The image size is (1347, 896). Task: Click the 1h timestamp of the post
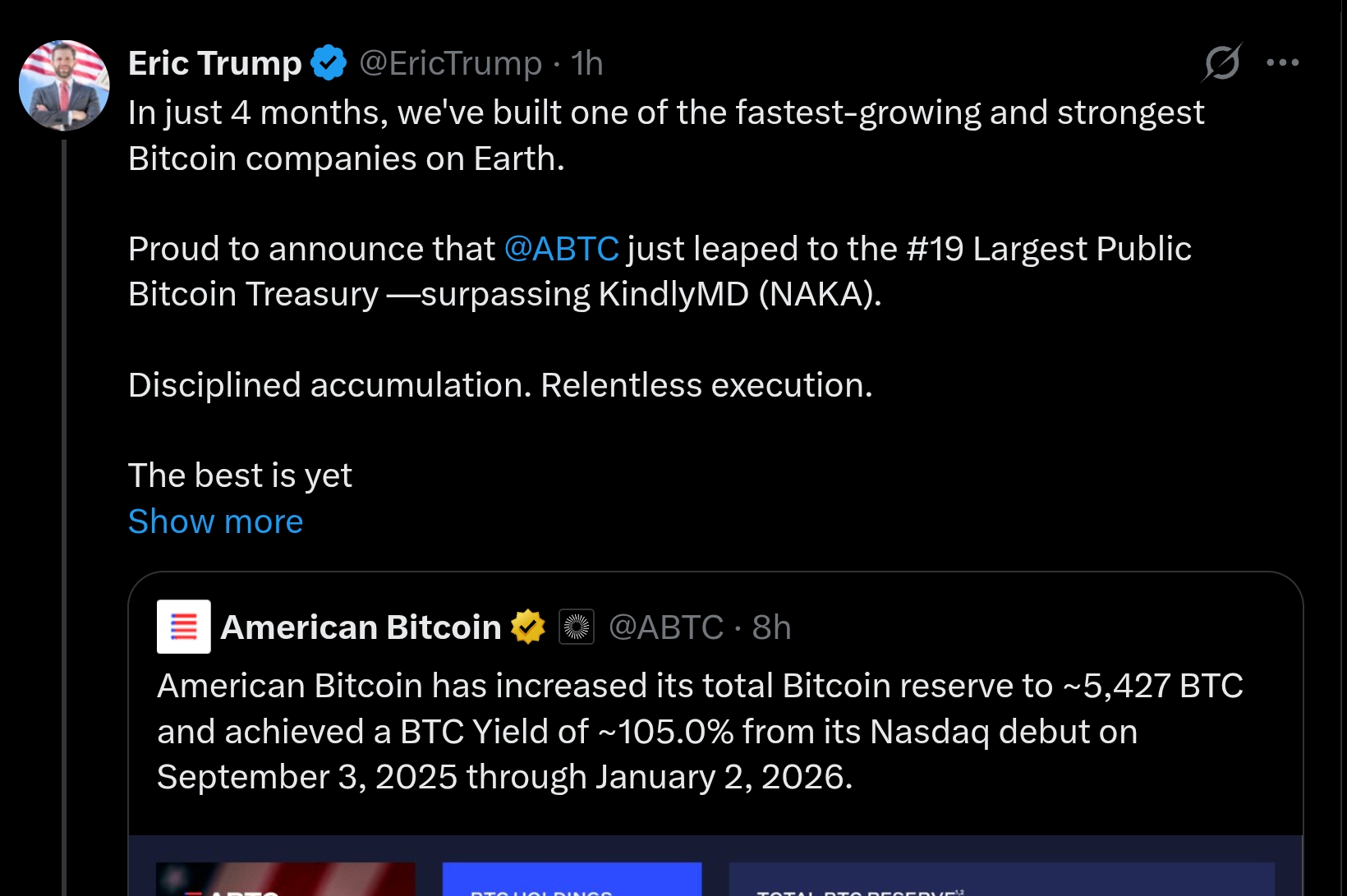(x=587, y=63)
